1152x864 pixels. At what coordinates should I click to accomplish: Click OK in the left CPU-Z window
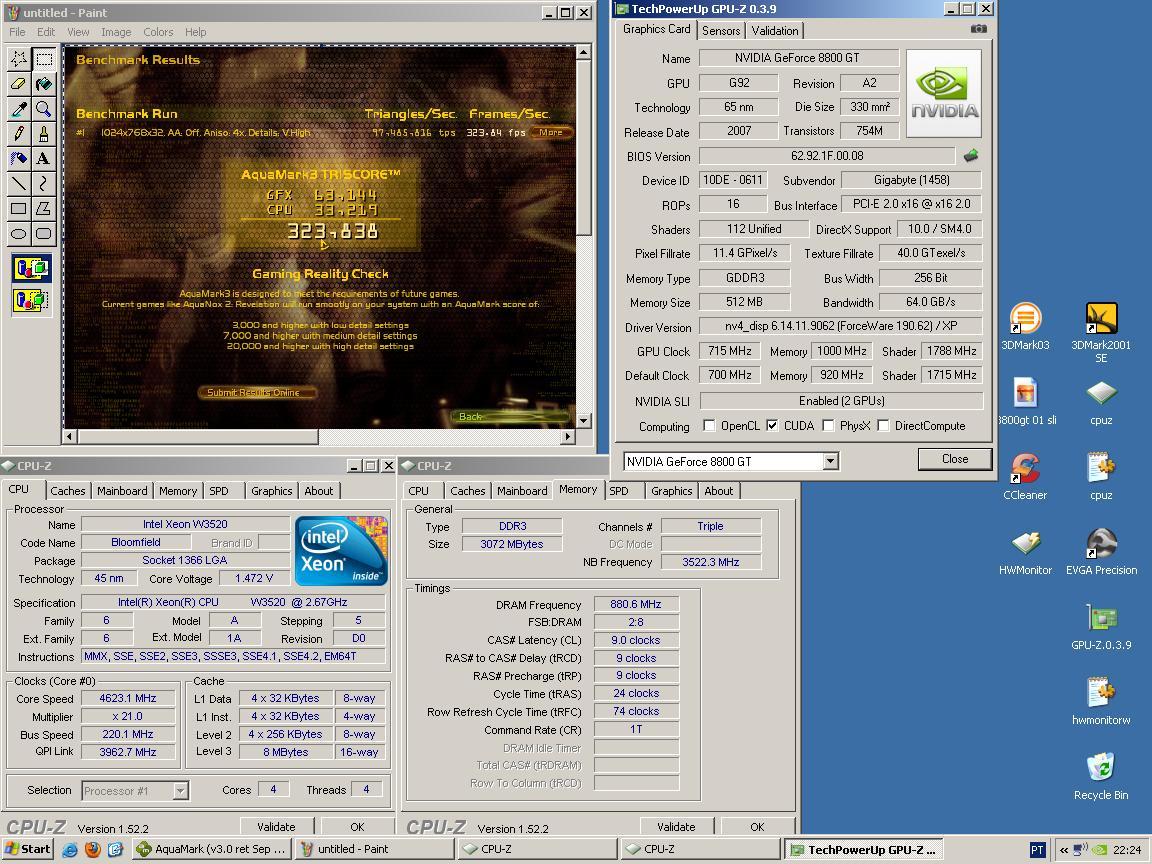(x=357, y=827)
